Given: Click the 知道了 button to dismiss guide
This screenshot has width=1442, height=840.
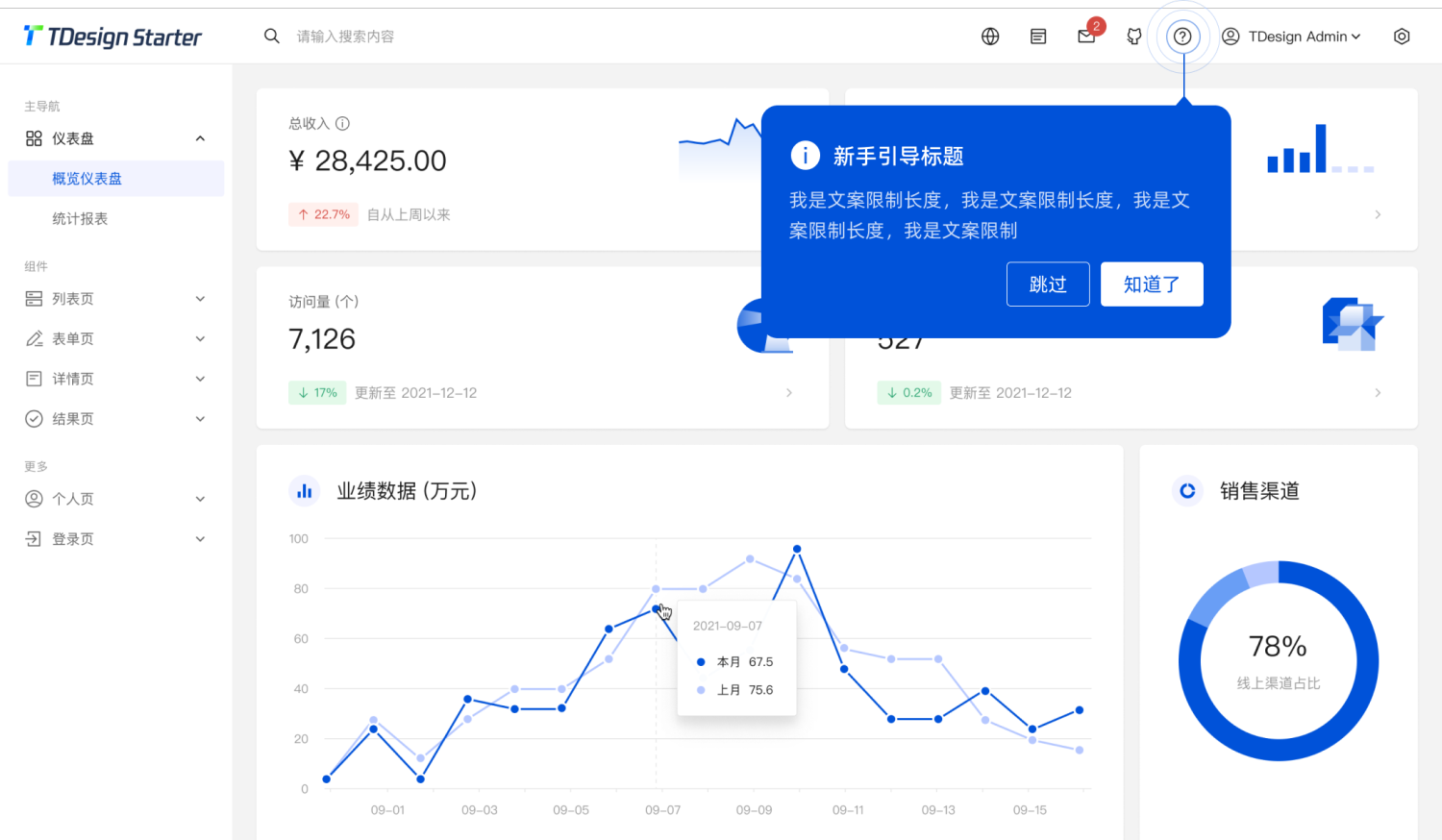Looking at the screenshot, I should [x=1152, y=284].
